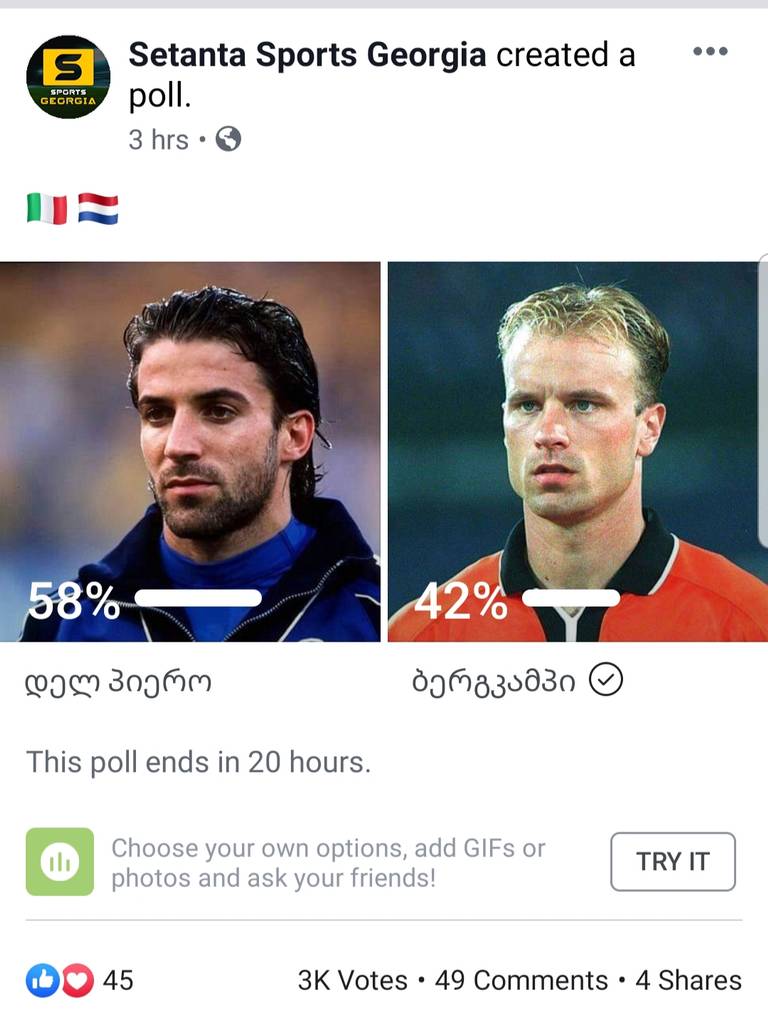View the 4 Shares list
Image resolution: width=768 pixels, height=1024 pixels.
688,981
